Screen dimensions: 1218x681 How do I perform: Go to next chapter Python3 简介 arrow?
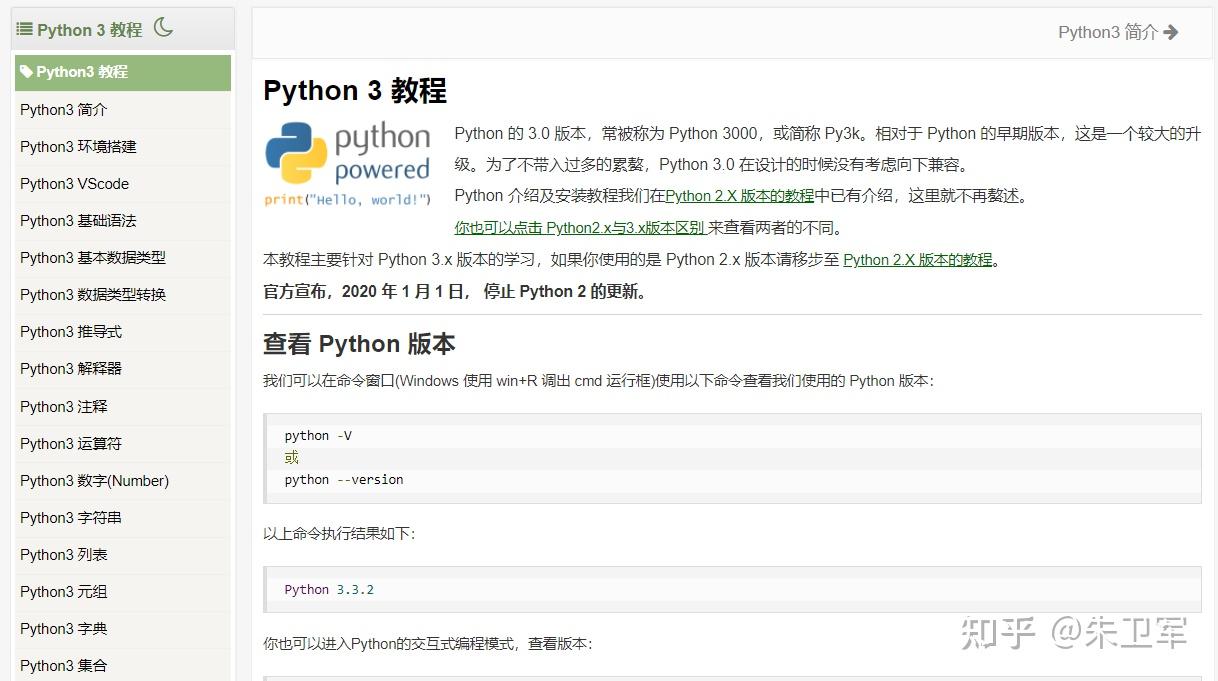point(1171,32)
